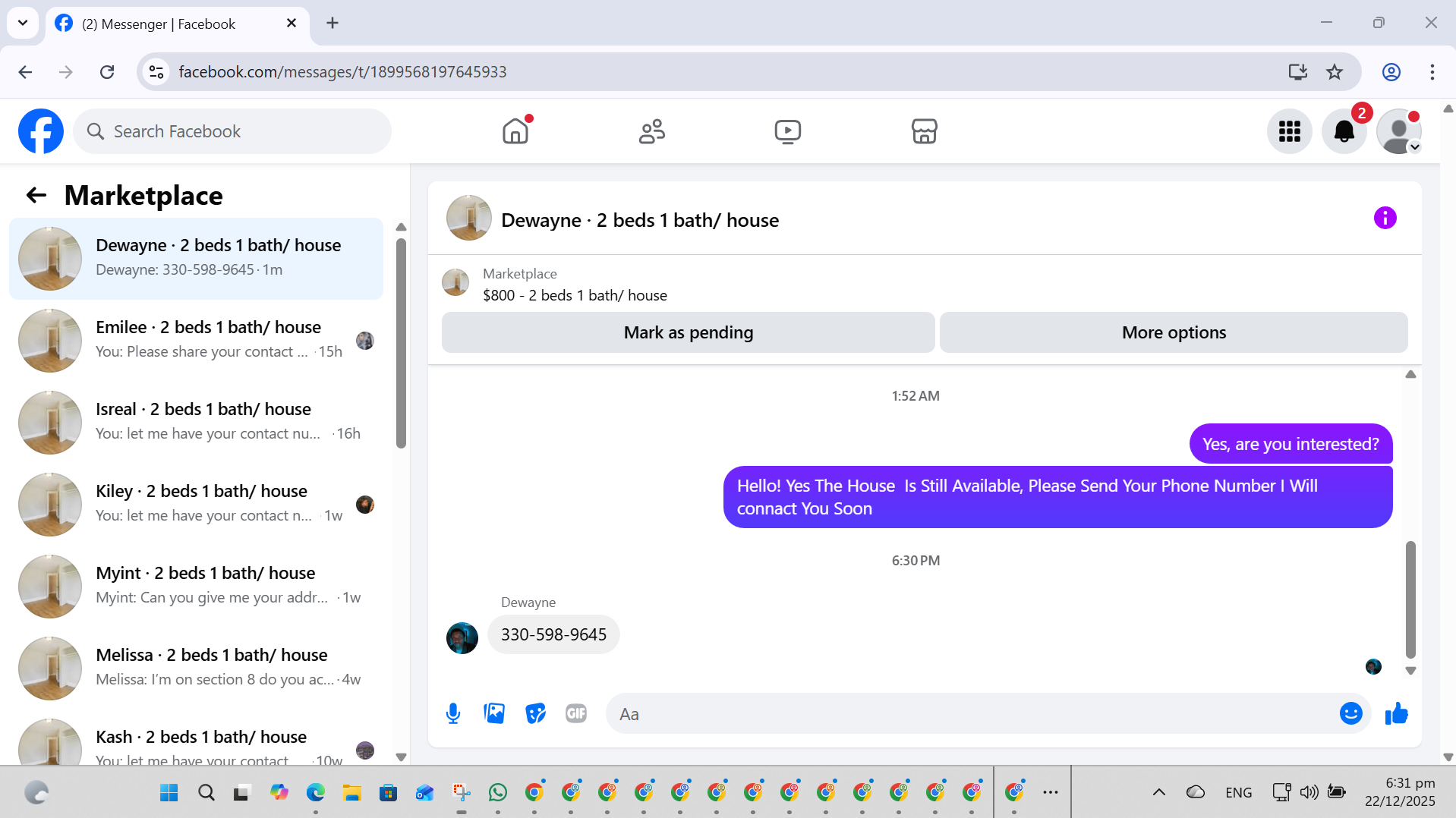The width and height of the screenshot is (1456, 818).
Task: Open notifications bell with 2 alerts
Action: point(1344,131)
